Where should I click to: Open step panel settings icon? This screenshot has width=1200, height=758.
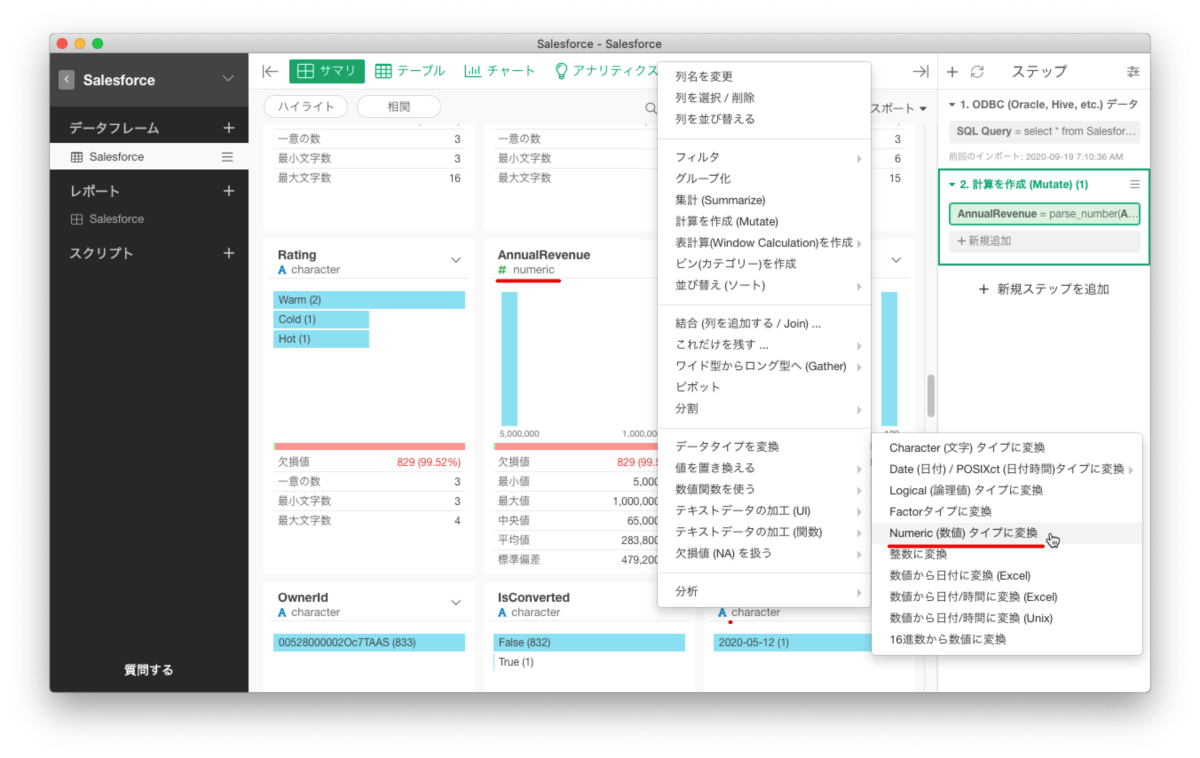(x=1133, y=71)
